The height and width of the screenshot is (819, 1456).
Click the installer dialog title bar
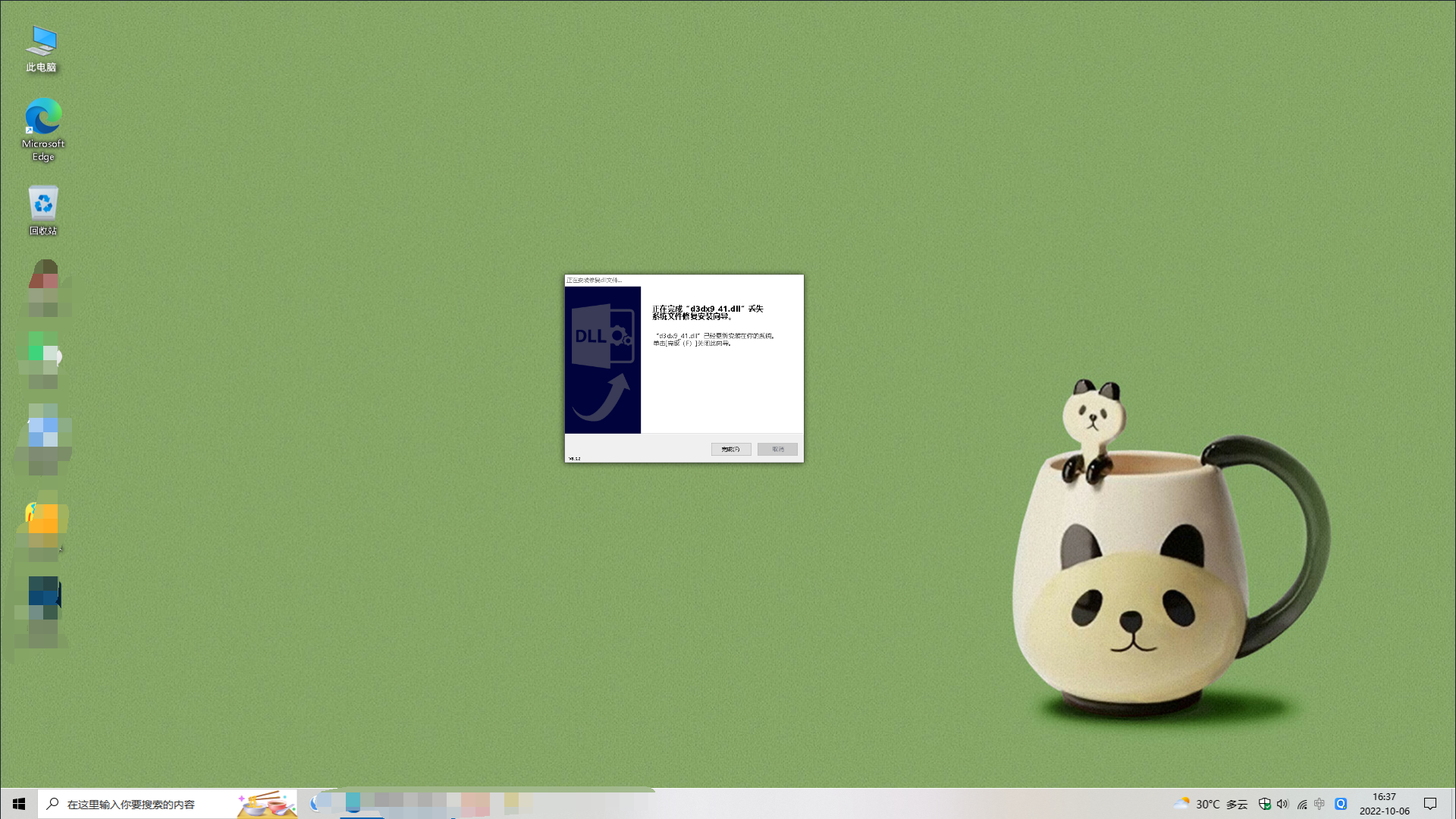[x=682, y=280]
